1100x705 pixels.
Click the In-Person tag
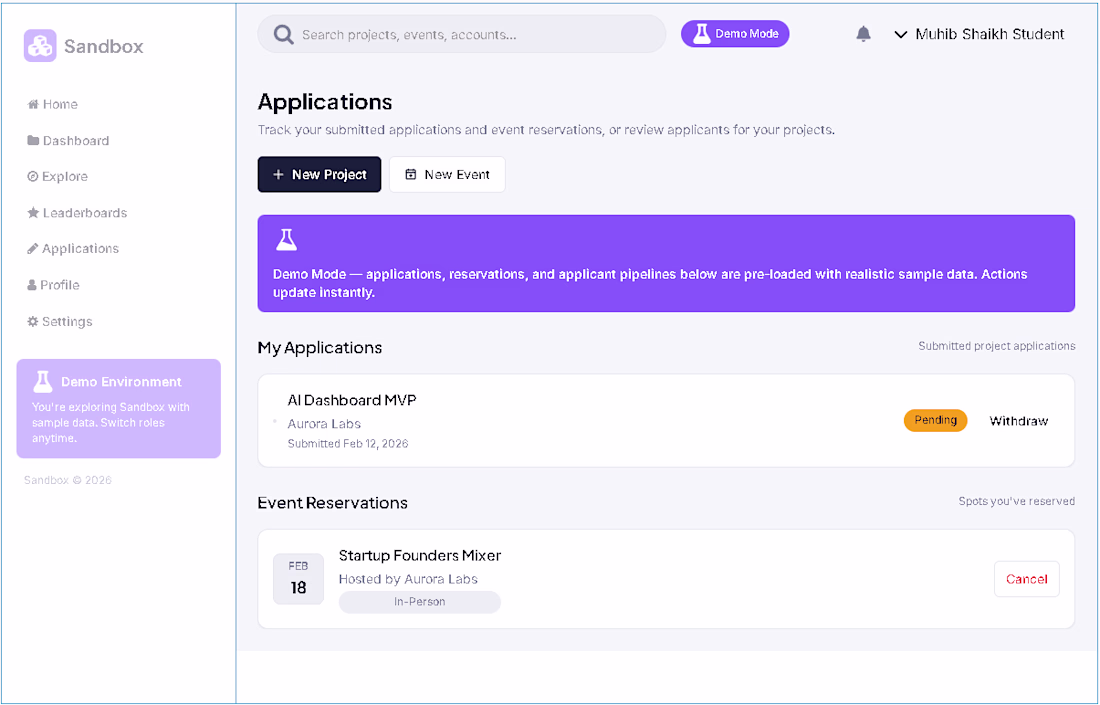point(420,602)
